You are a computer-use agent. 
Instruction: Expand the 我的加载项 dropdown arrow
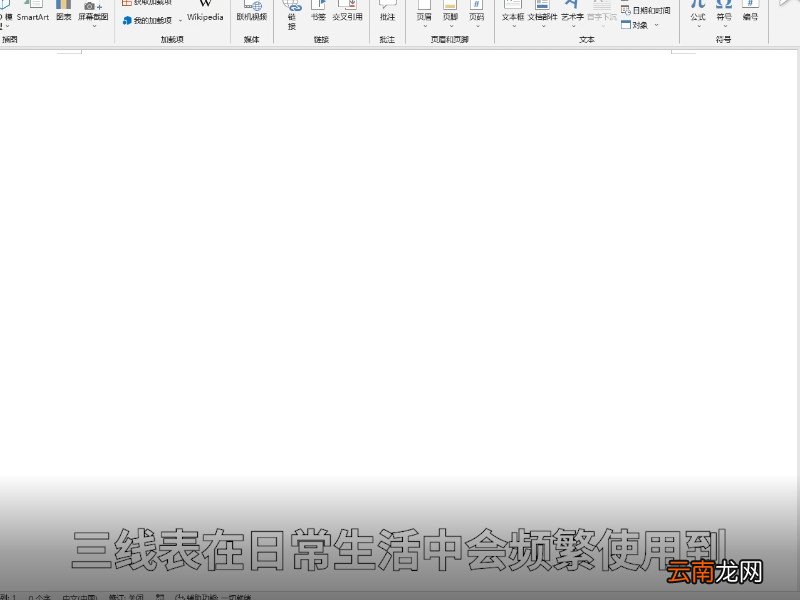click(180, 21)
